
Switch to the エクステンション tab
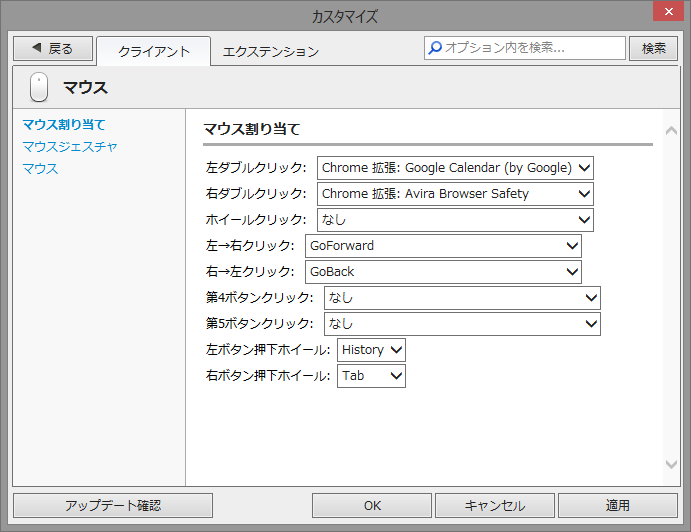(x=270, y=51)
